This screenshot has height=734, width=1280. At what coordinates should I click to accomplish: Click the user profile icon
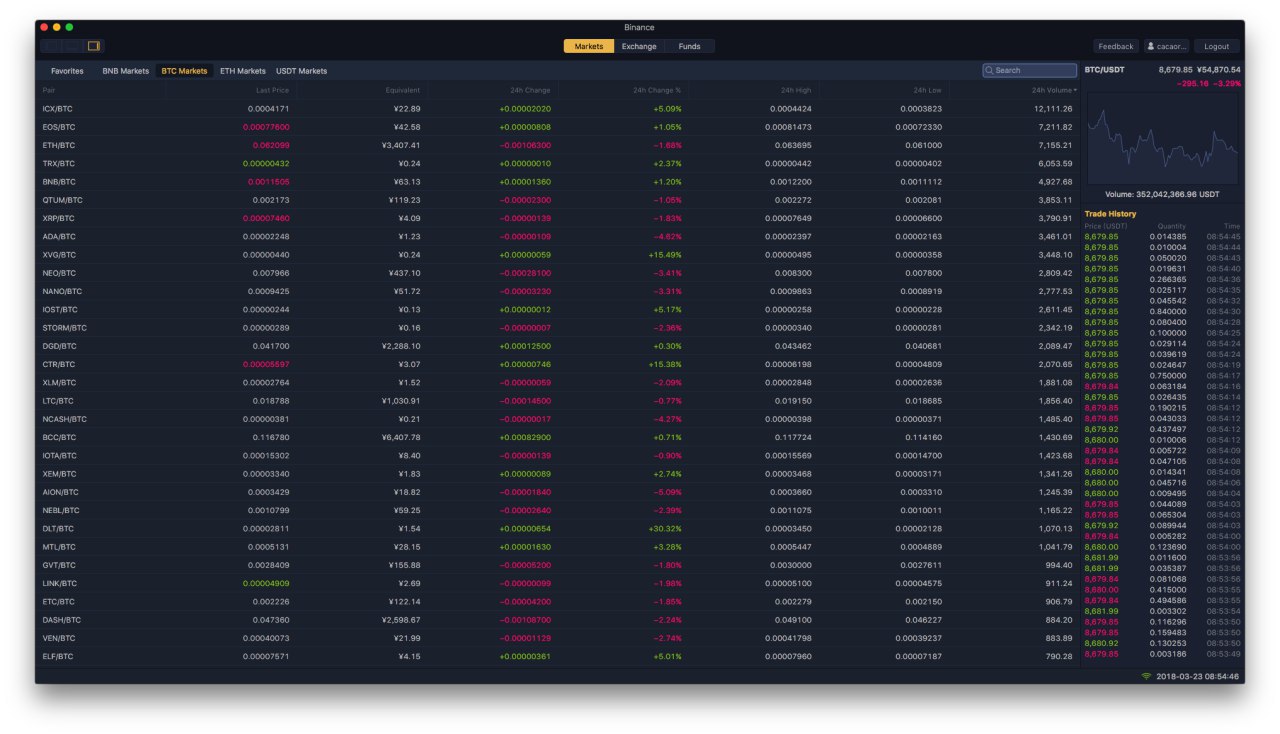pos(1151,46)
